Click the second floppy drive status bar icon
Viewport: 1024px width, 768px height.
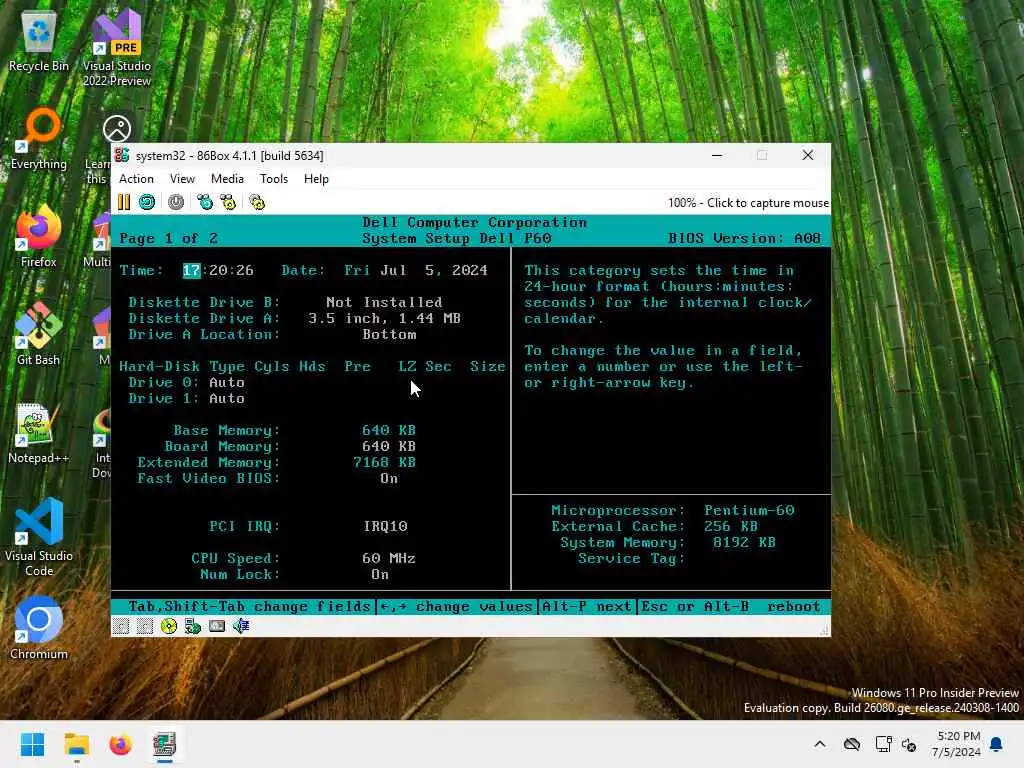[145, 627]
